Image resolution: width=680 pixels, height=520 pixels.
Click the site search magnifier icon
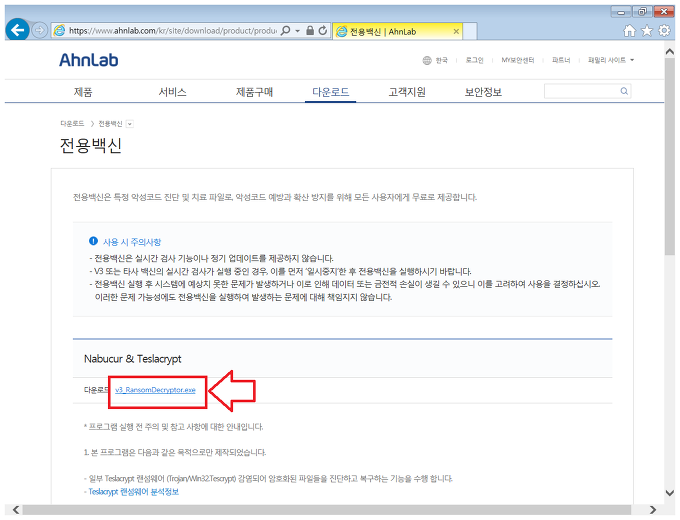pos(624,91)
